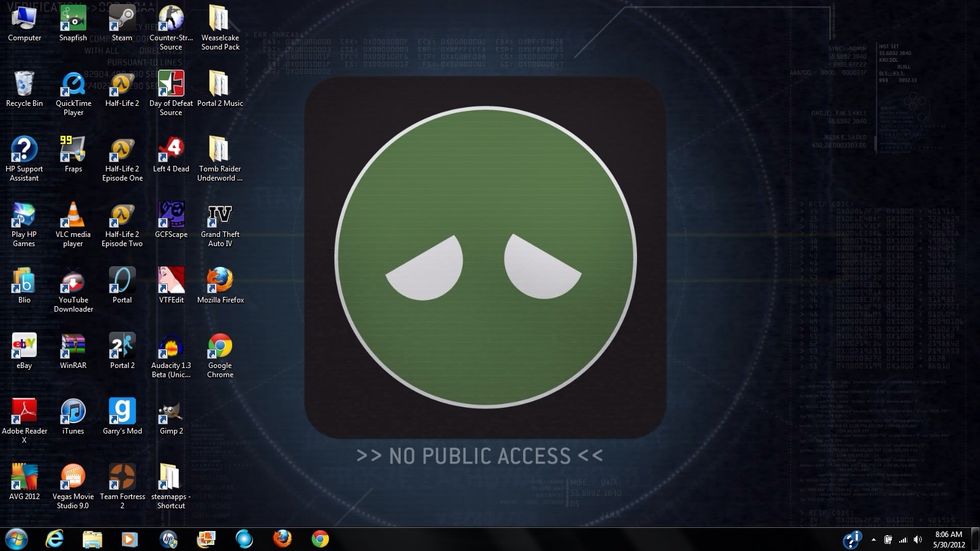Image resolution: width=980 pixels, height=551 pixels.
Task: Select the Recycle Bin
Action: [24, 89]
